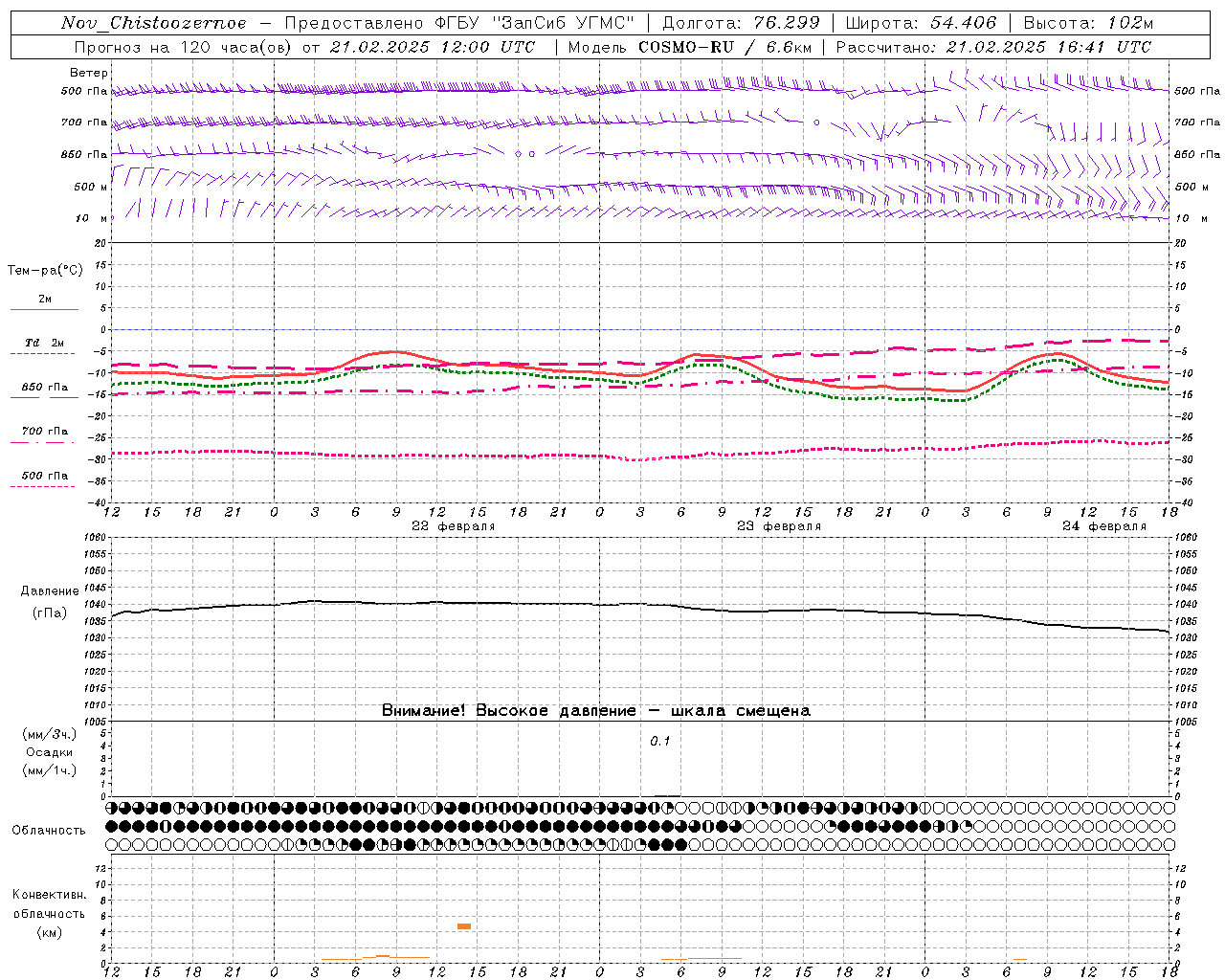Click the date label 24 февраля
1225x980 pixels.
pos(1104,526)
